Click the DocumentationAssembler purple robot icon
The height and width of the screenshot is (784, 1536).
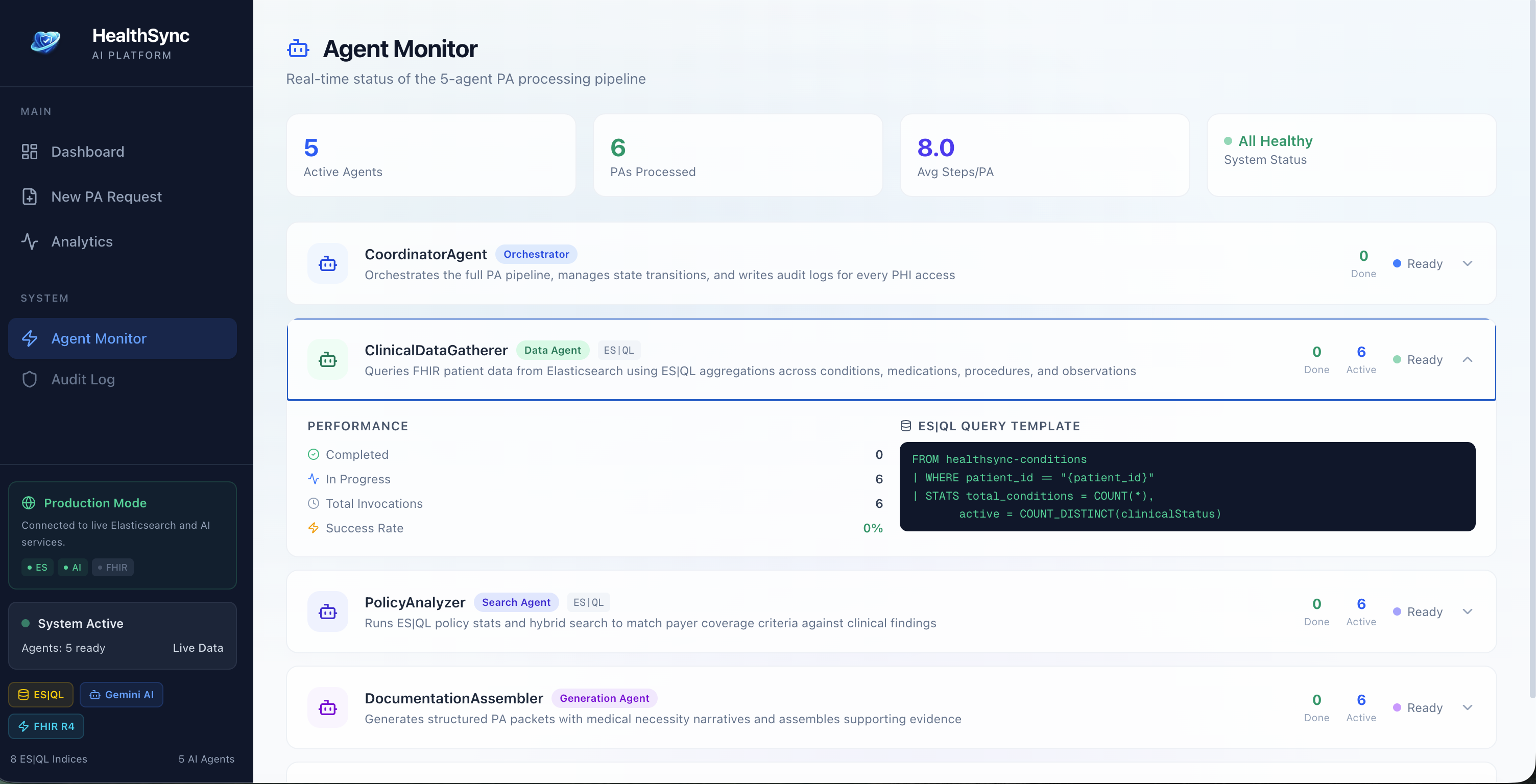(327, 707)
